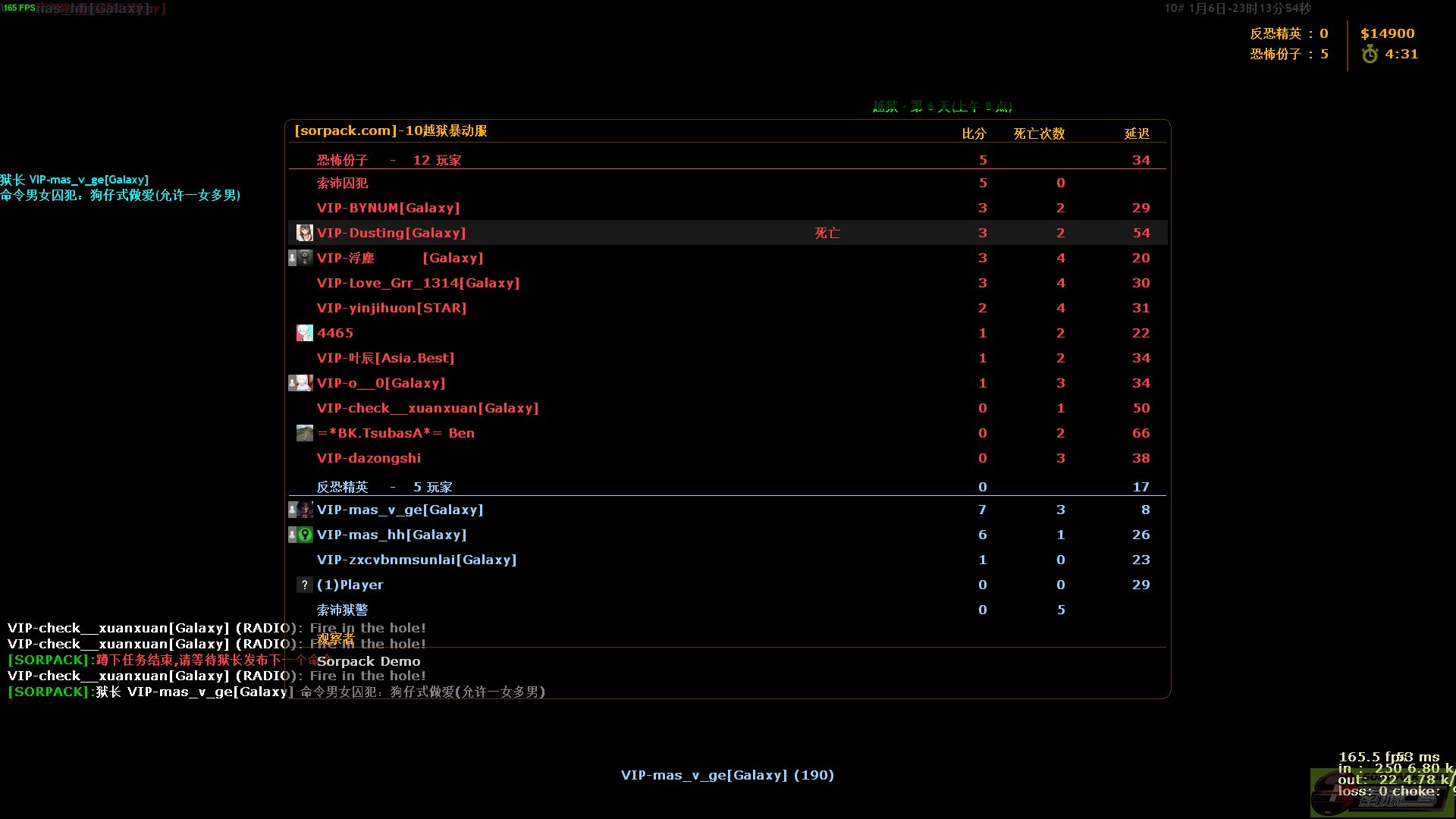The image size is (1456, 819).
Task: Click question mark avatar of (1)Player
Action: coord(304,585)
